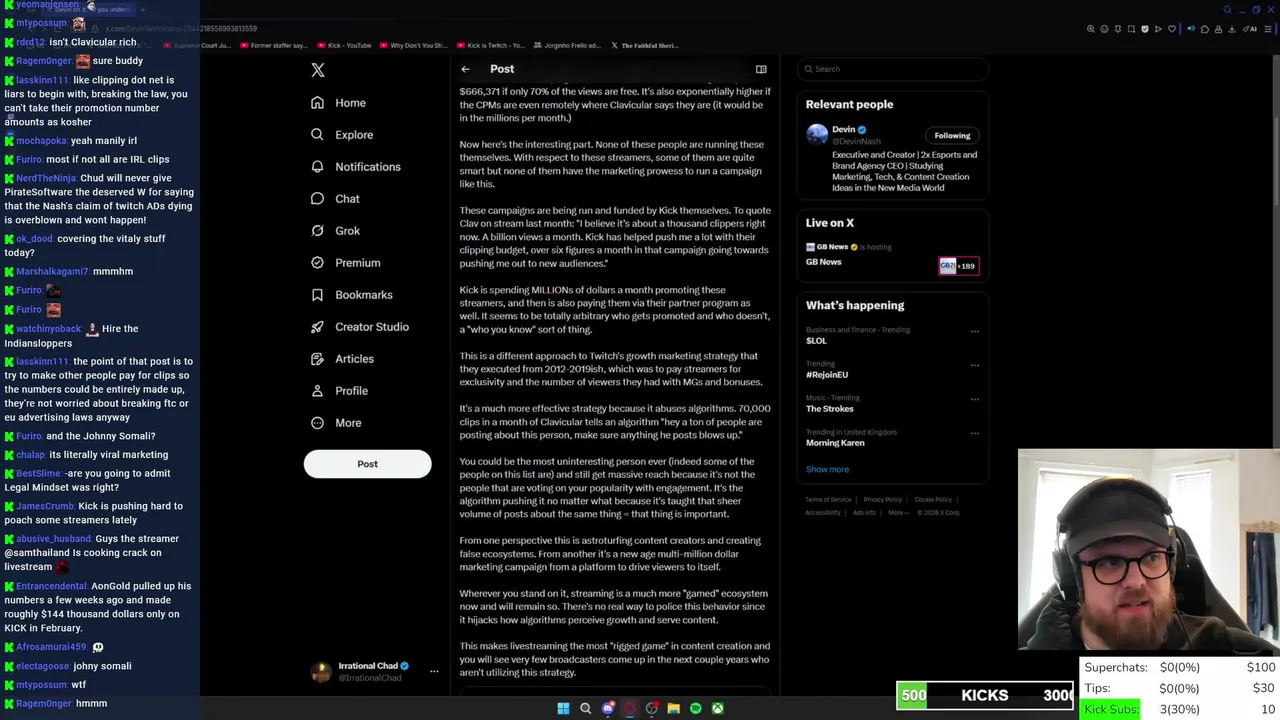Click the Articles document icon
Viewport: 1280px width, 720px height.
(x=317, y=359)
